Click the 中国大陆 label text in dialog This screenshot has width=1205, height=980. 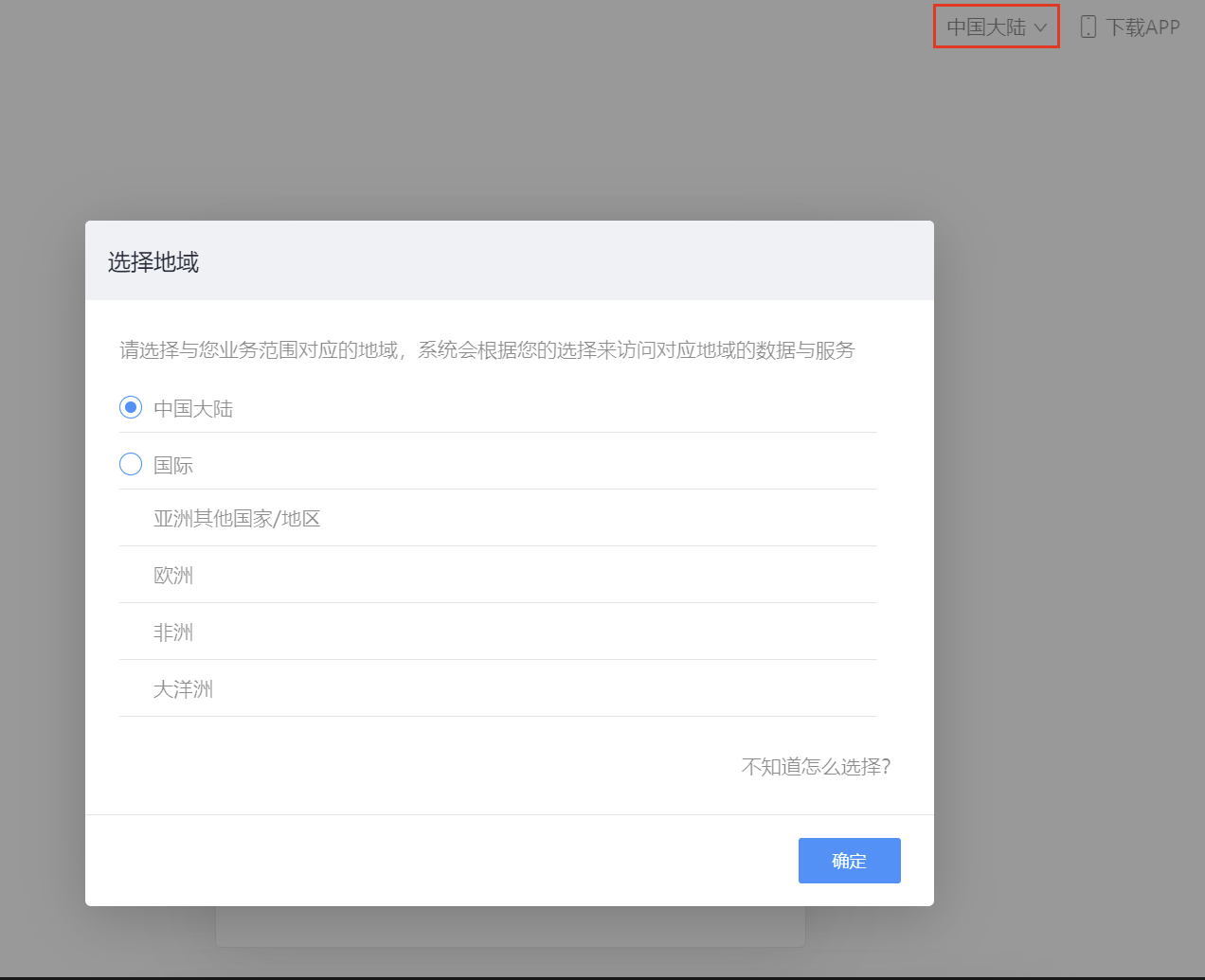tap(193, 409)
